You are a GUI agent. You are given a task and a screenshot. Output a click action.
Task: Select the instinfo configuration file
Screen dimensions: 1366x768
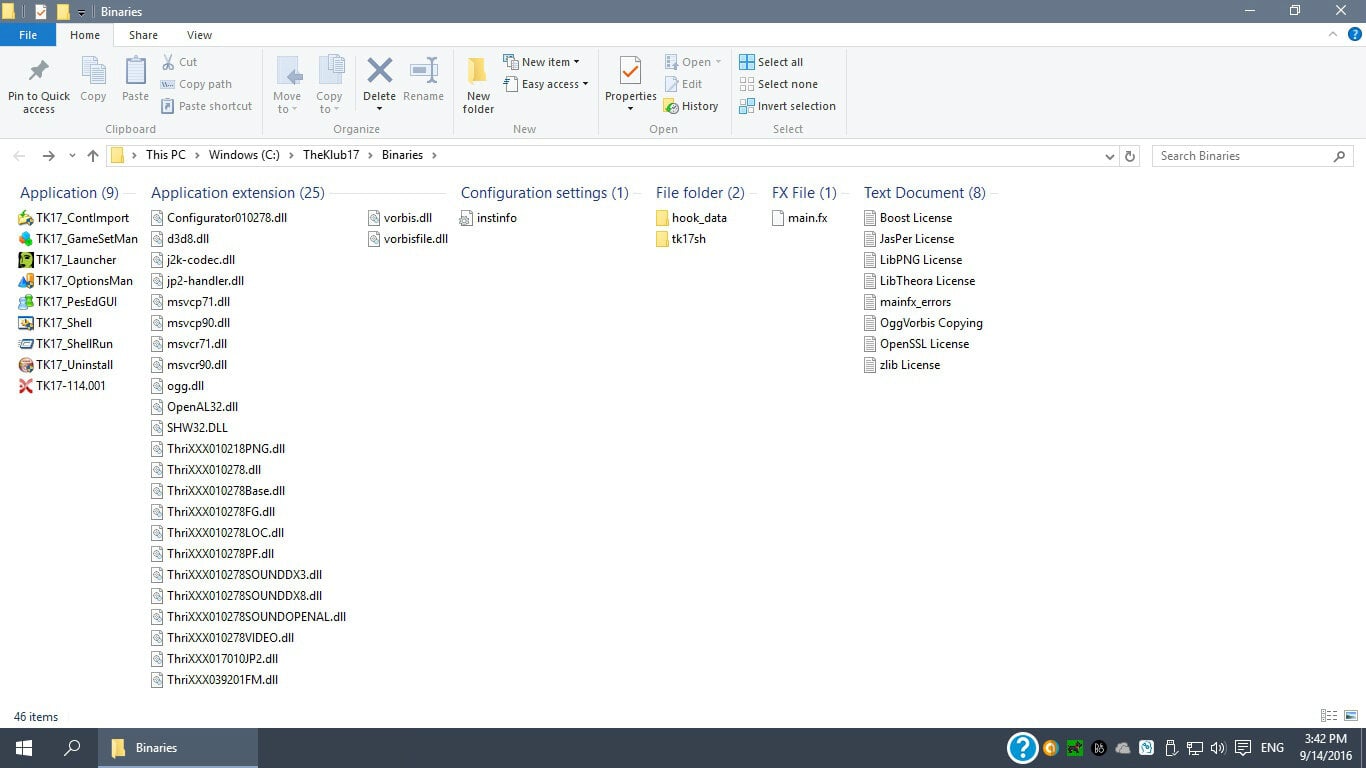coord(489,218)
